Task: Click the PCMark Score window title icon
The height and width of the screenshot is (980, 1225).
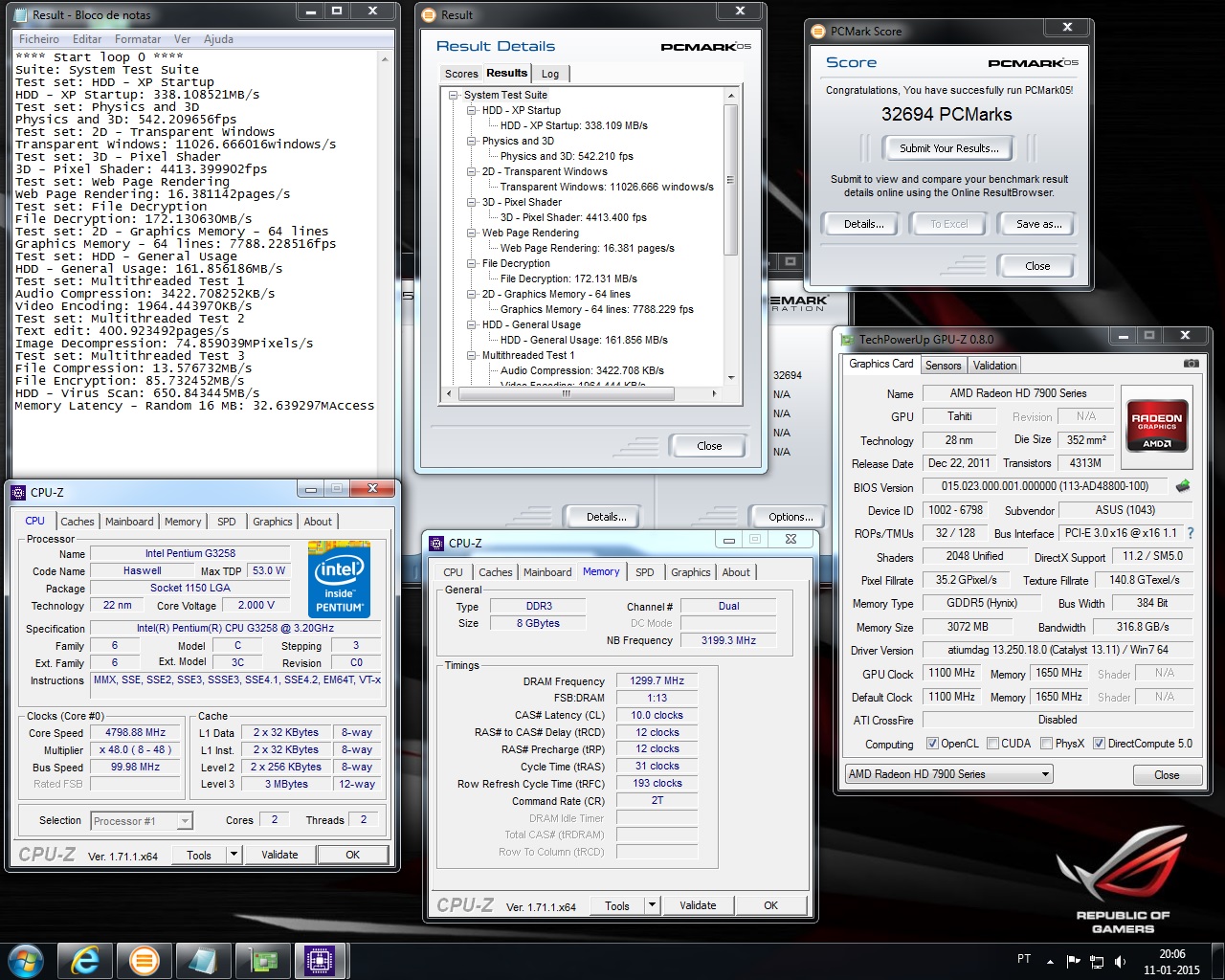Action: pyautogui.click(x=818, y=31)
